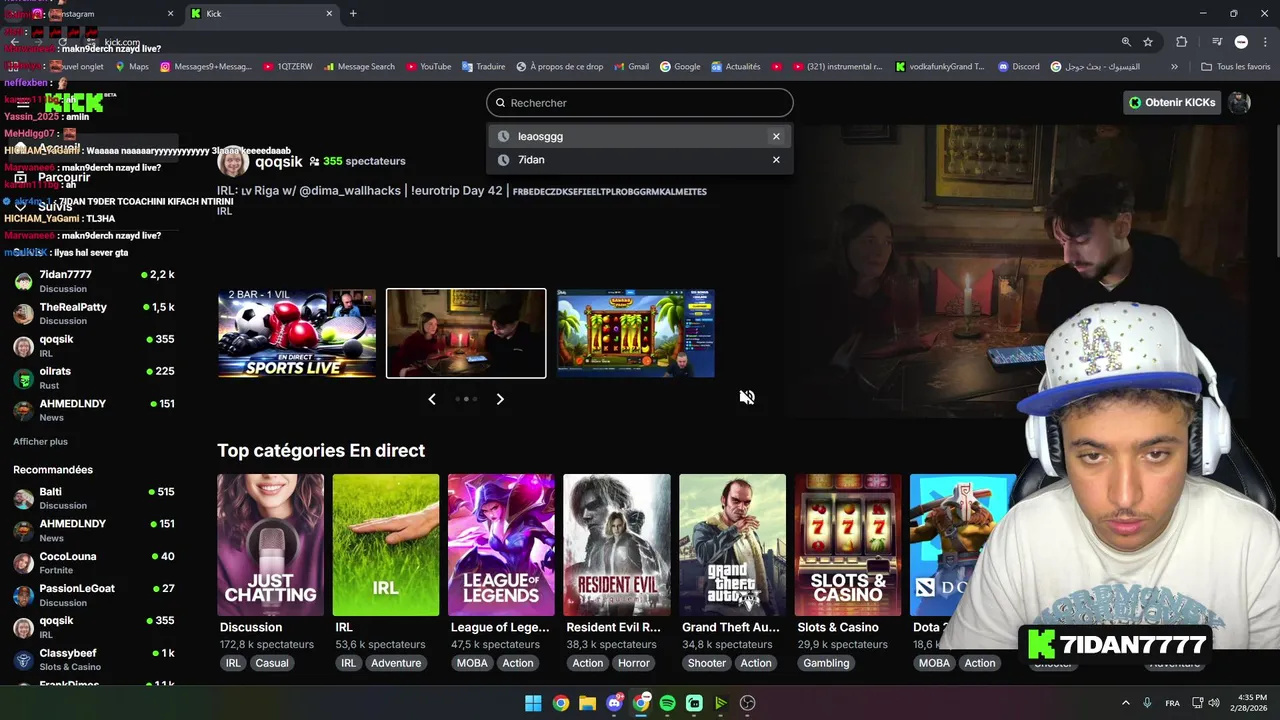Open the Message Search bookmark
The height and width of the screenshot is (720, 1280).
pyautogui.click(x=359, y=67)
